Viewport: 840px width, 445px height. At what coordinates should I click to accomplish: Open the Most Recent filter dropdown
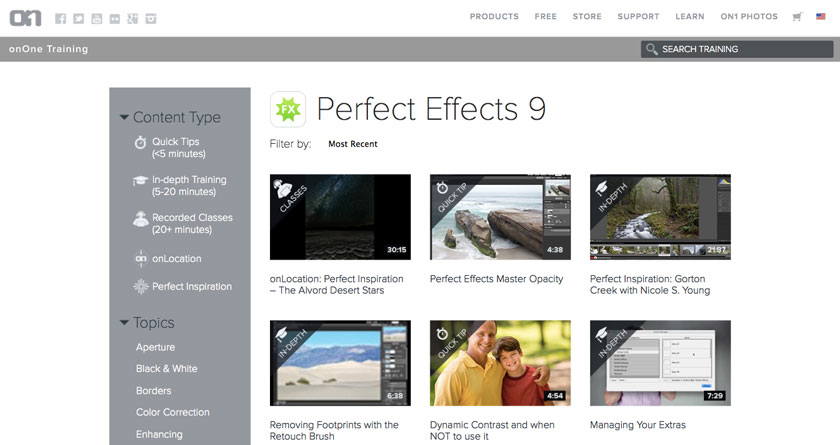352,144
